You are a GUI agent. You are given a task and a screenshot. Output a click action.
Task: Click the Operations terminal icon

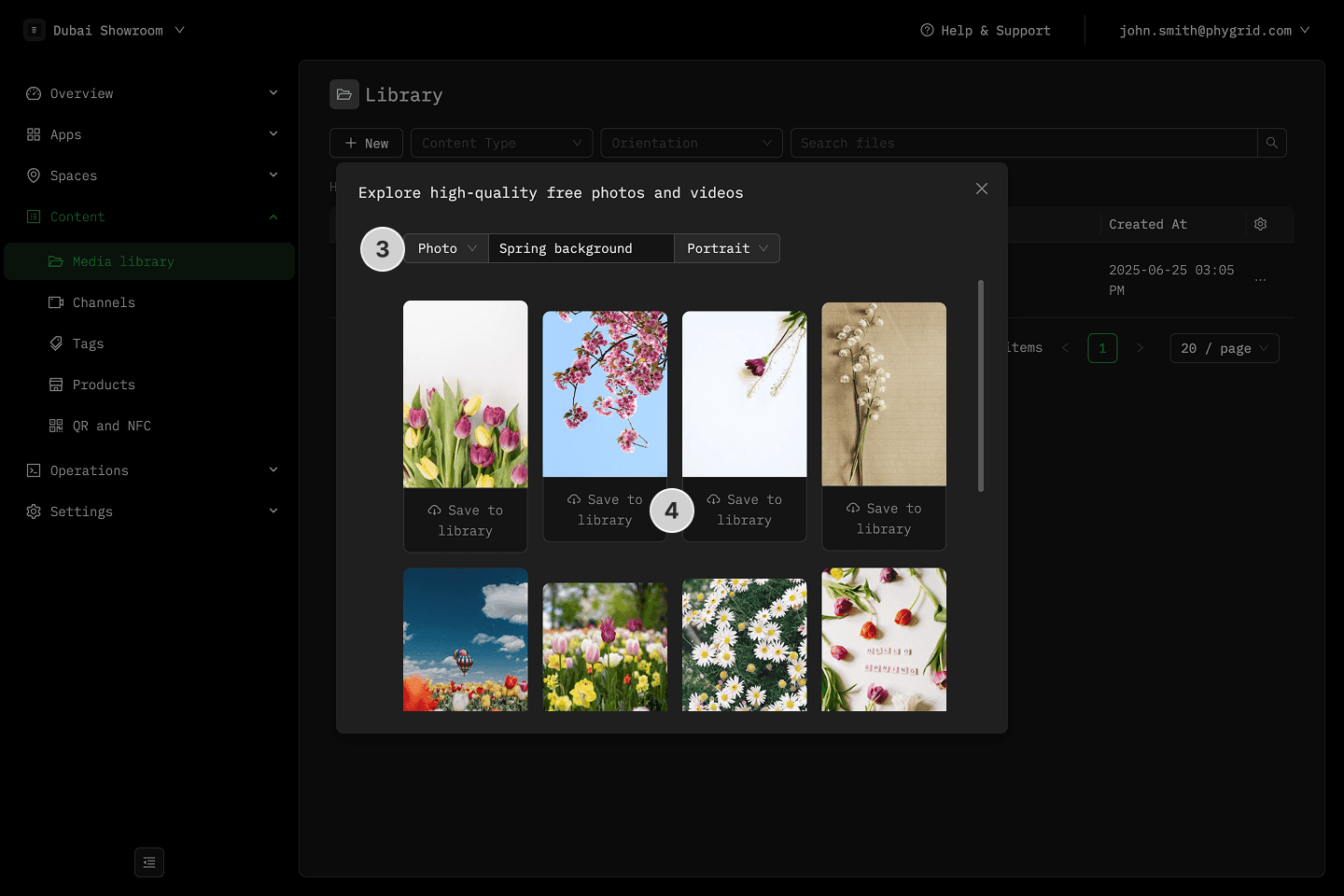[34, 470]
